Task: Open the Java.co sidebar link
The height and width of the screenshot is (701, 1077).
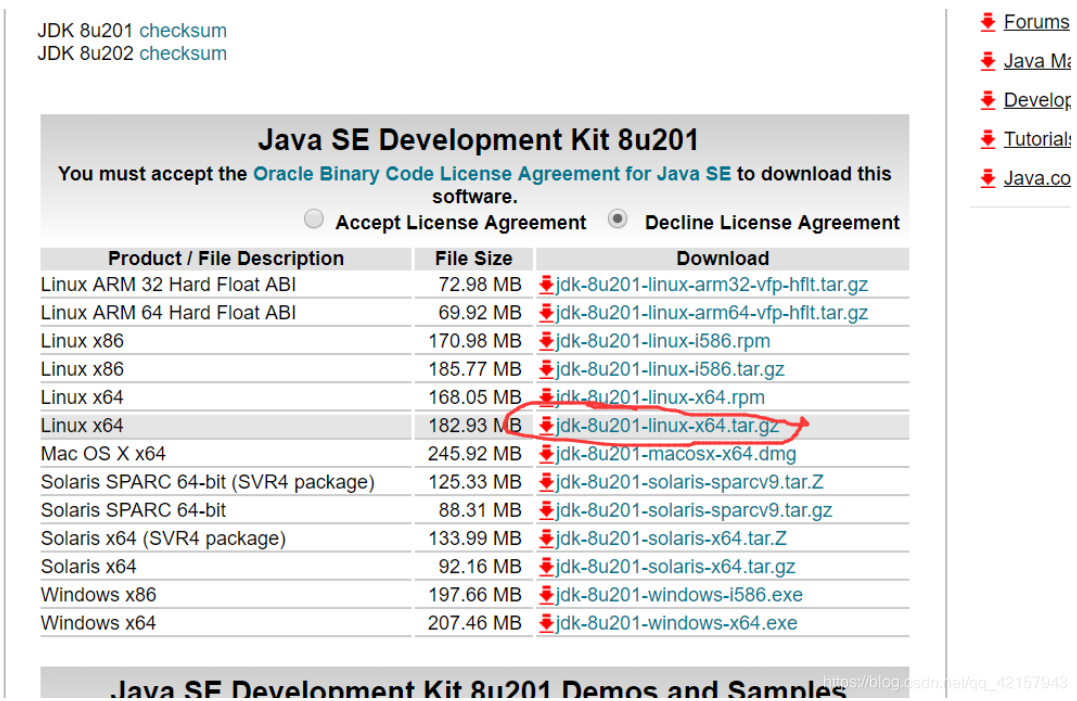Action: point(1036,179)
